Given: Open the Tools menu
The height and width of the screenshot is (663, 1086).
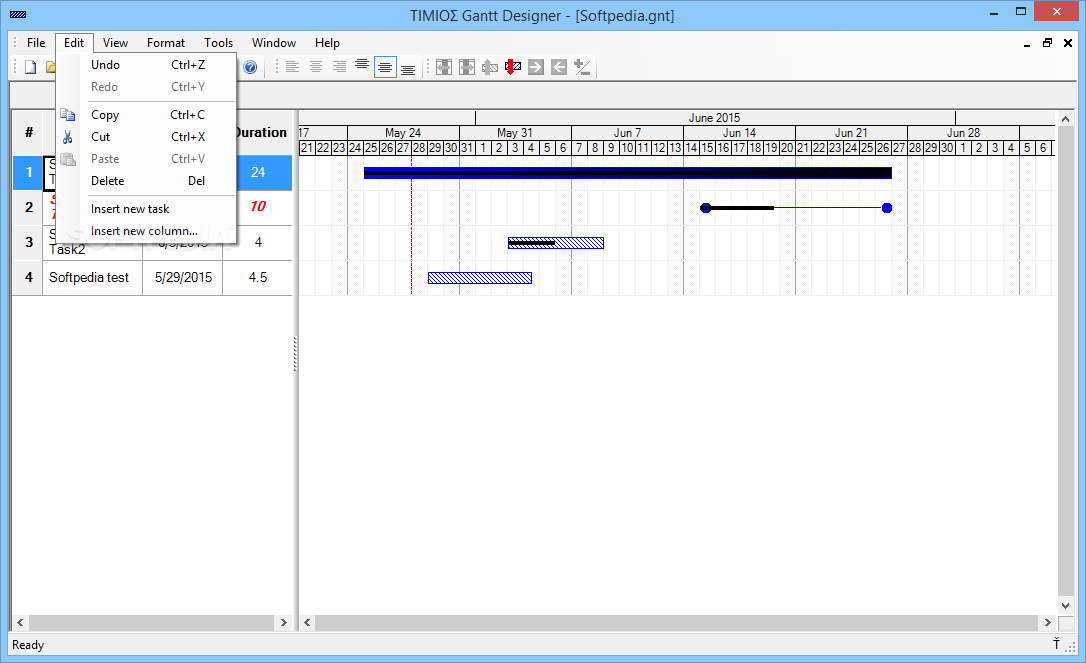Looking at the screenshot, I should point(218,43).
